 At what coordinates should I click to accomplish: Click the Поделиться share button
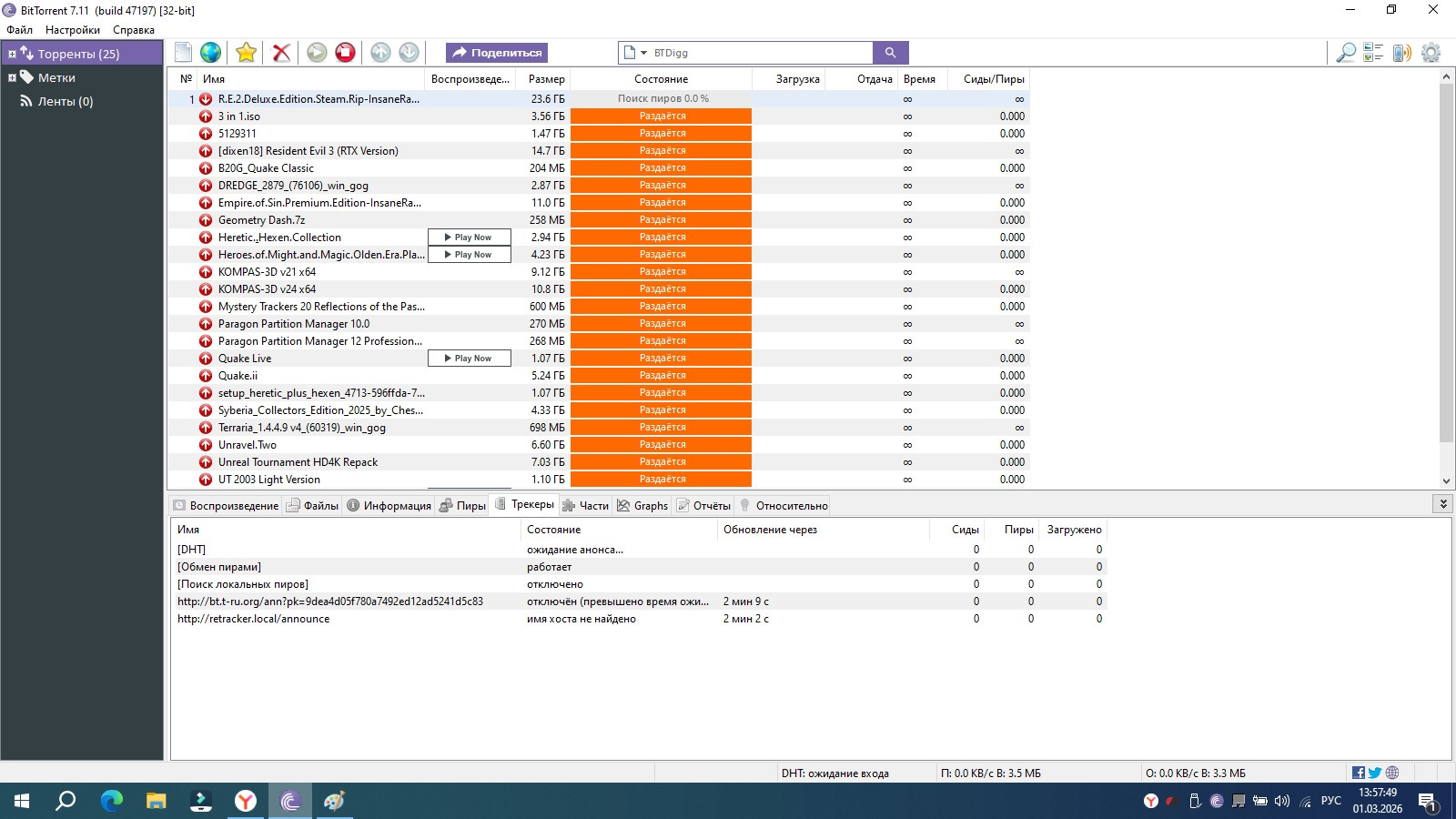click(497, 53)
